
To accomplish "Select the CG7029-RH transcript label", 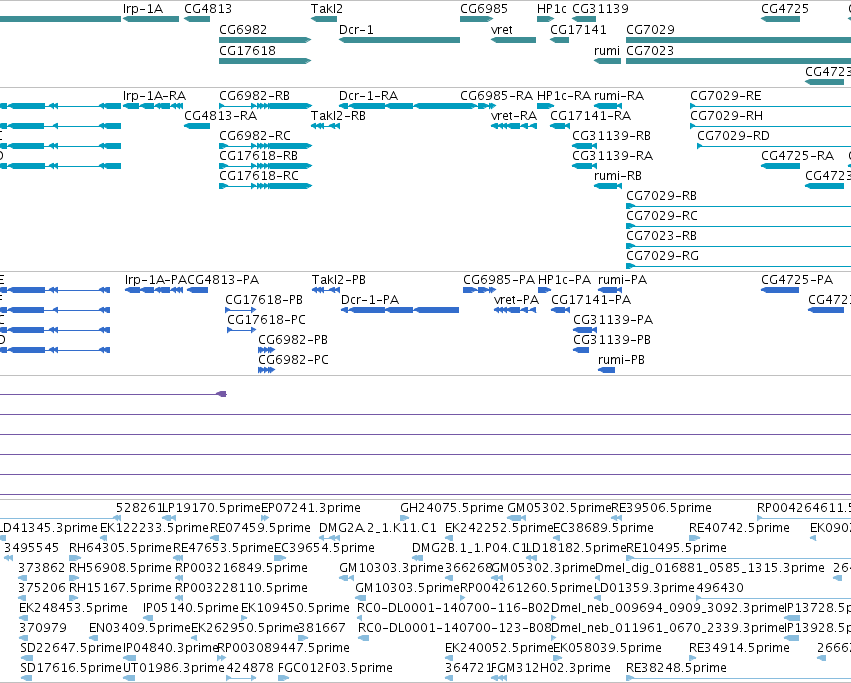I will point(726,116).
